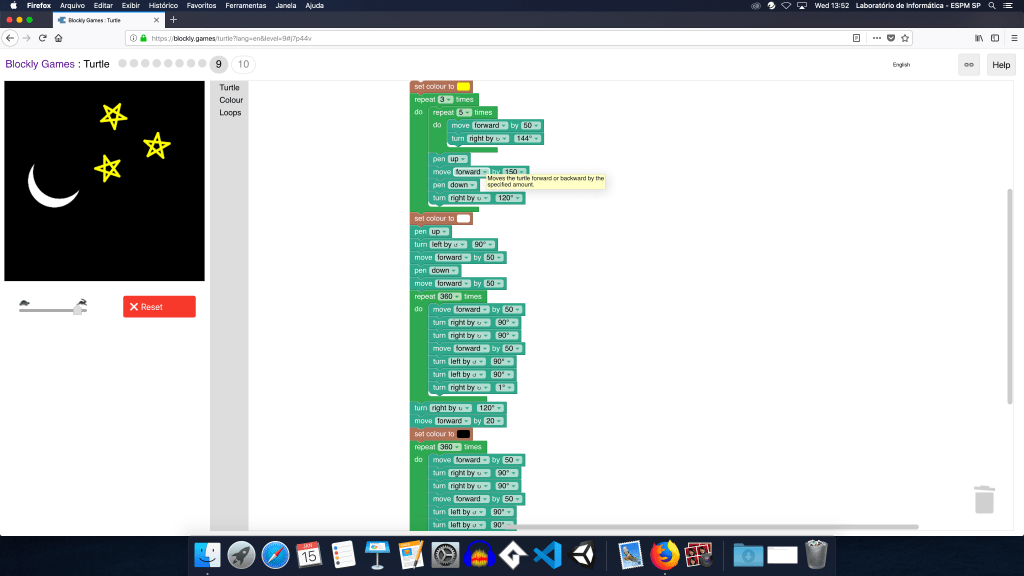Image resolution: width=1024 pixels, height=576 pixels.
Task: Open Safari from the dock
Action: coord(275,553)
